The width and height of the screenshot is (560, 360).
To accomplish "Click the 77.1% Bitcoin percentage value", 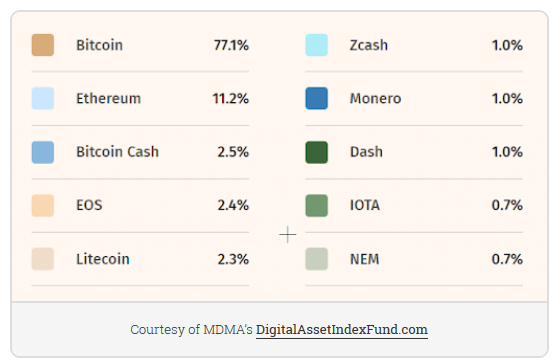I will pos(231,45).
